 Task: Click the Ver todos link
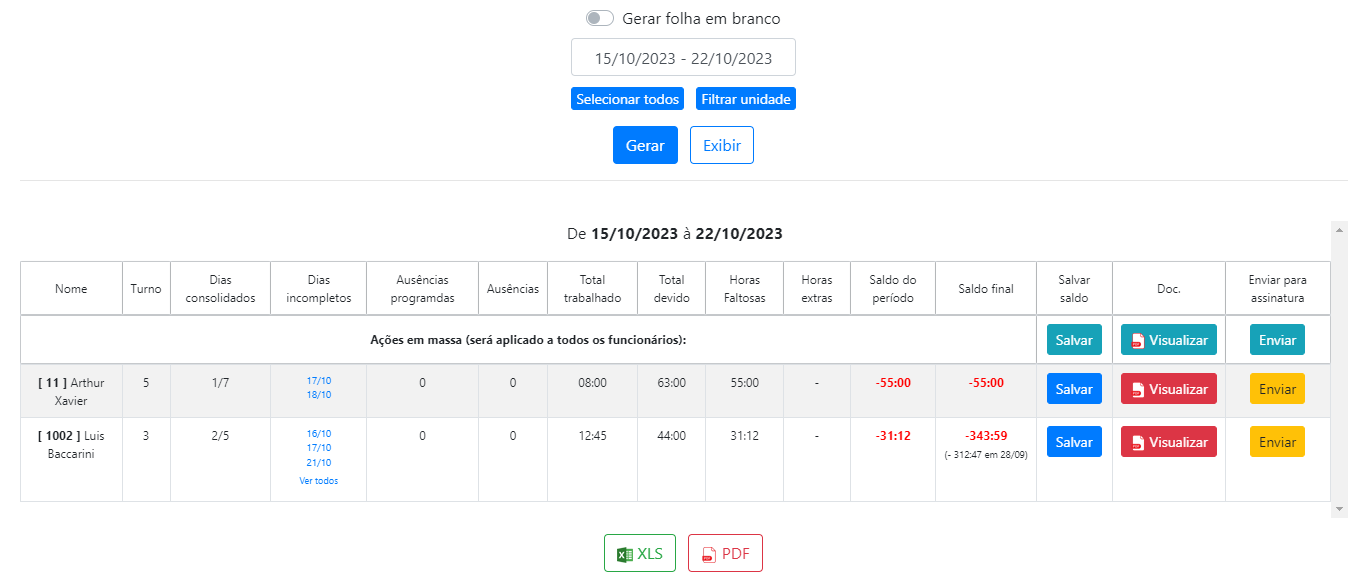(319, 481)
